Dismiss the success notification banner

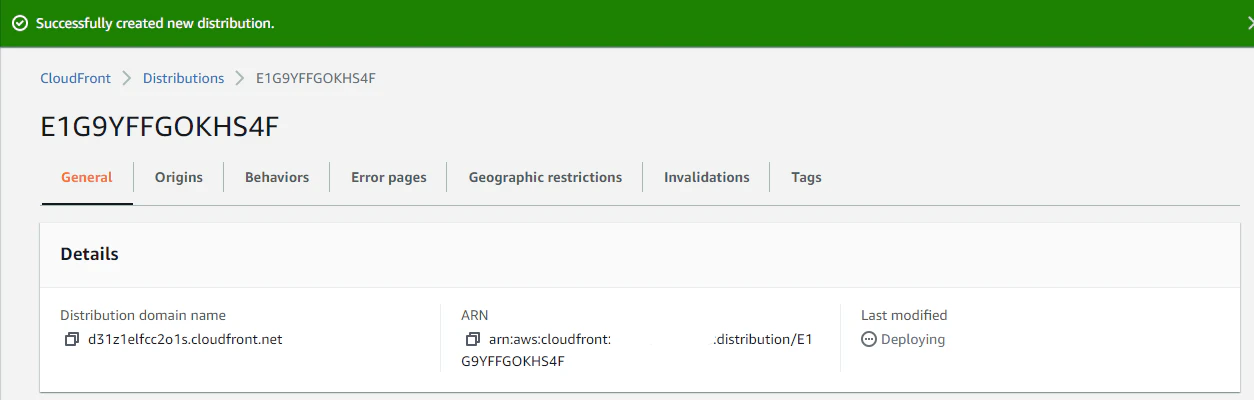coord(1249,22)
